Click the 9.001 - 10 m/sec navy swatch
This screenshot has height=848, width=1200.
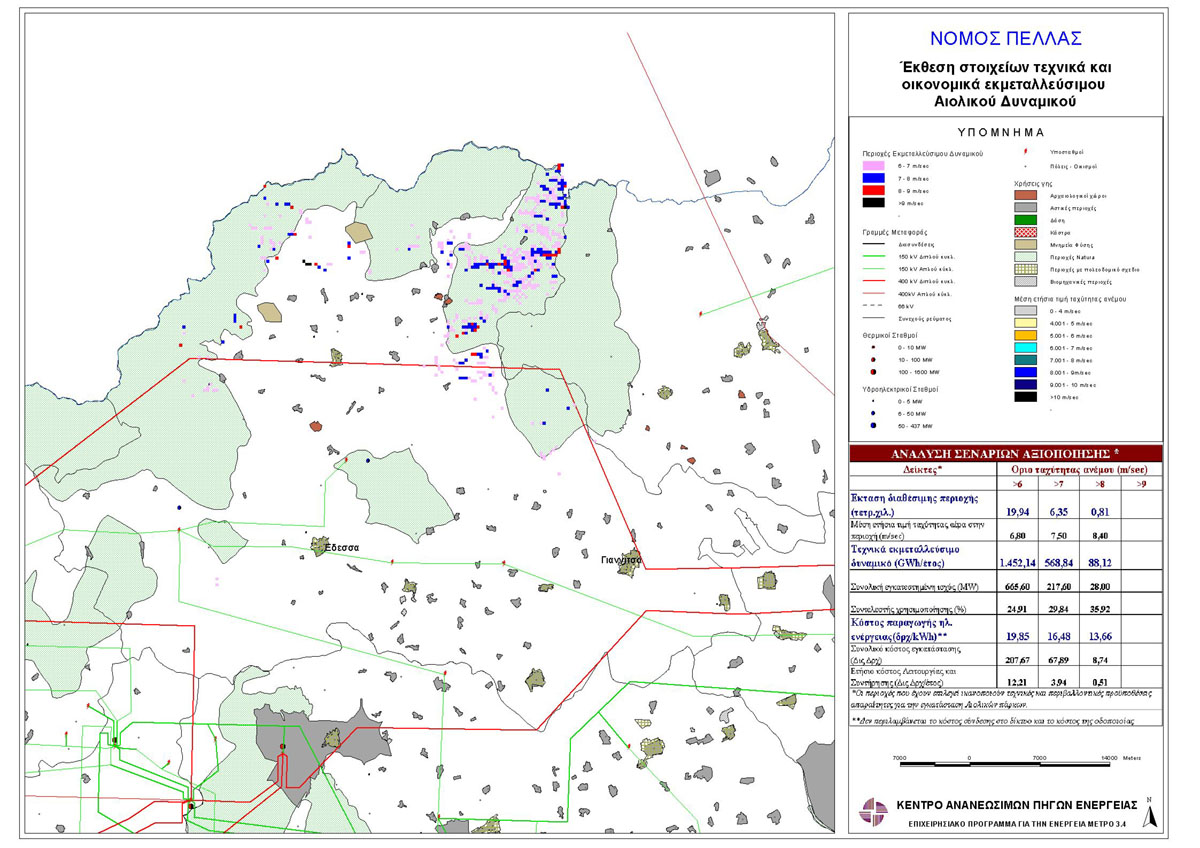(1025, 384)
